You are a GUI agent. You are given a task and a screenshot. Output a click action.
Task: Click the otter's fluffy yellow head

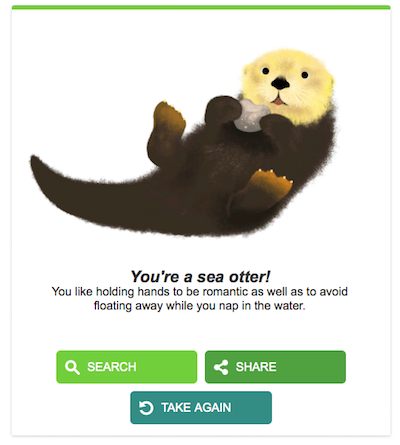tap(287, 85)
